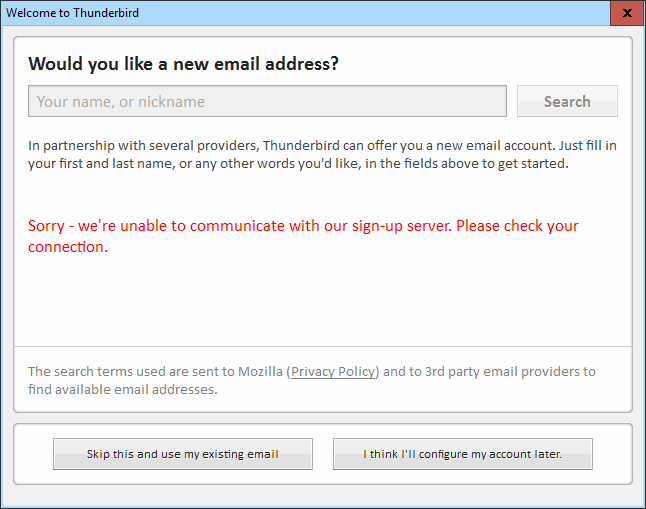Click the blank gap between the two bottom buttons

click(x=323, y=454)
